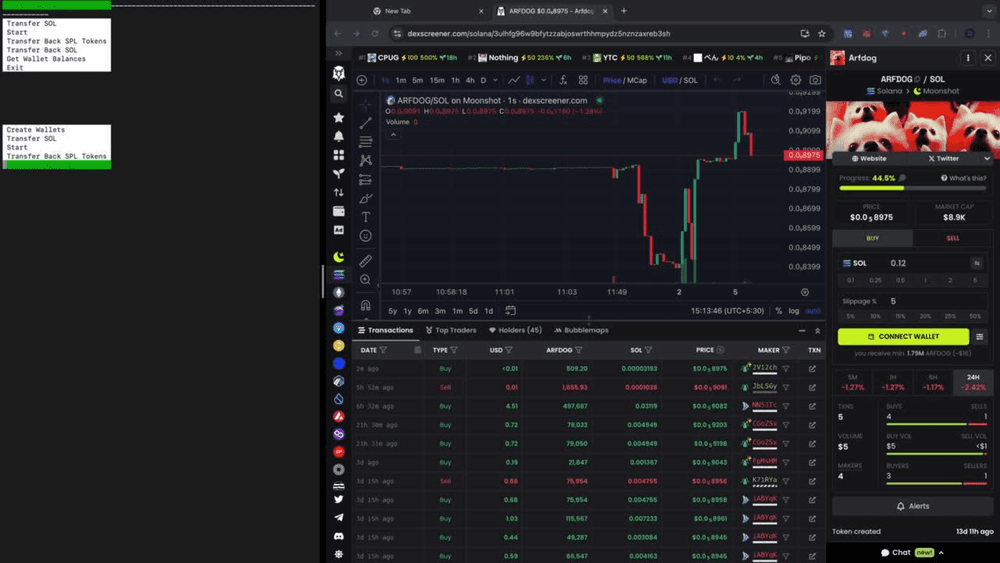Select the trend line drawing tool

(x=365, y=122)
